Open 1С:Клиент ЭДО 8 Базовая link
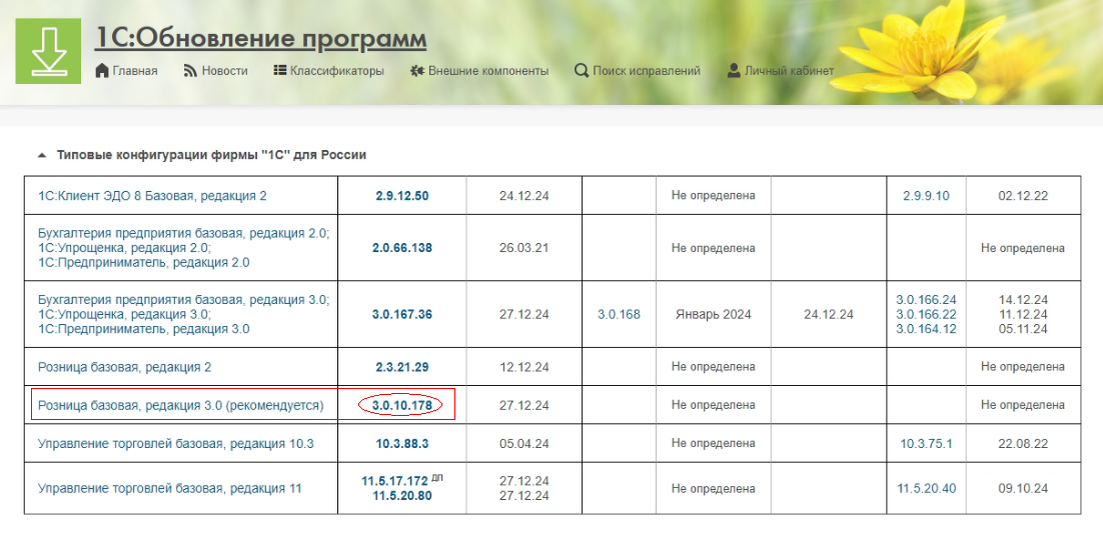 tap(152, 196)
